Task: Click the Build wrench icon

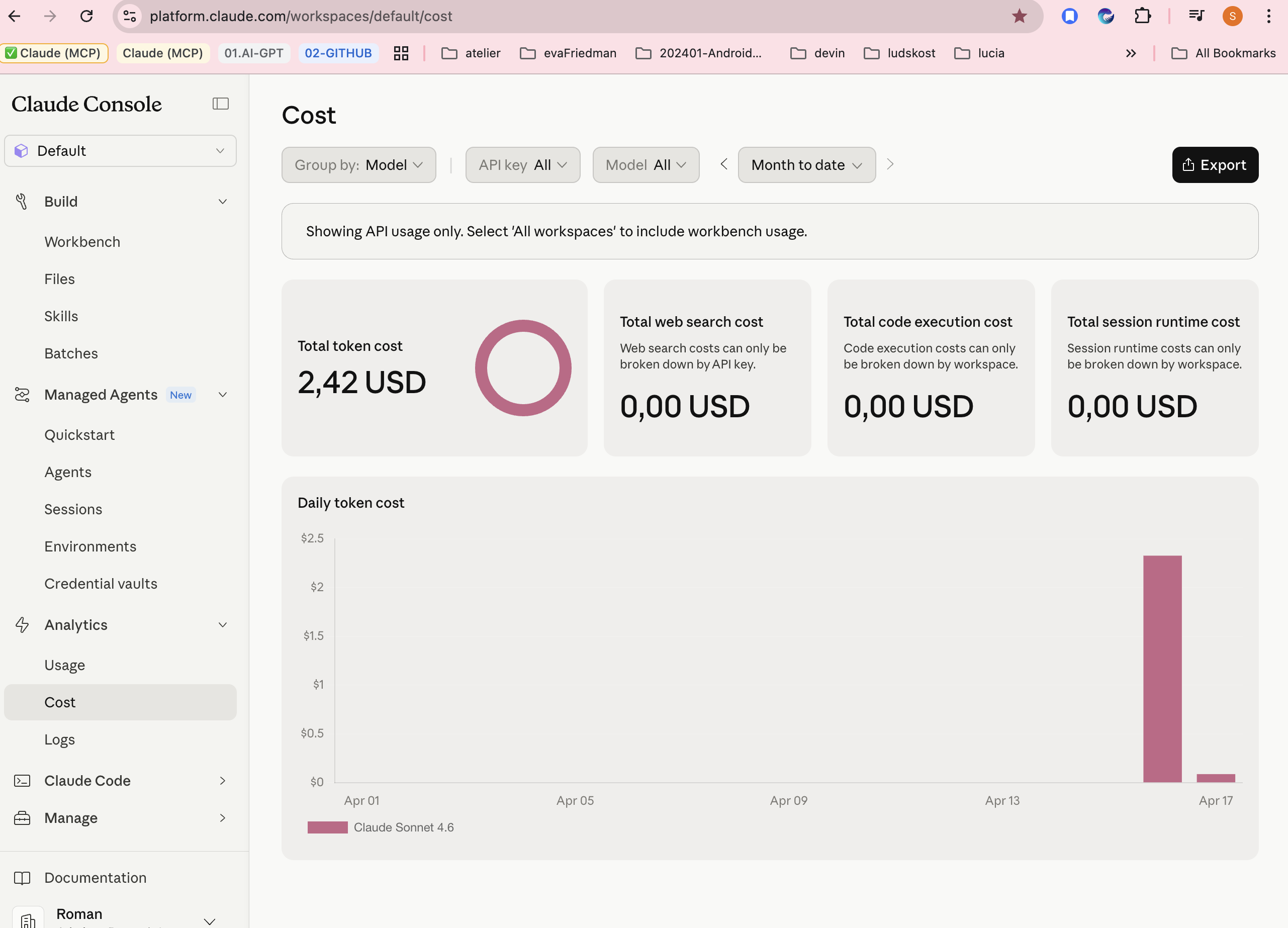Action: (x=22, y=202)
